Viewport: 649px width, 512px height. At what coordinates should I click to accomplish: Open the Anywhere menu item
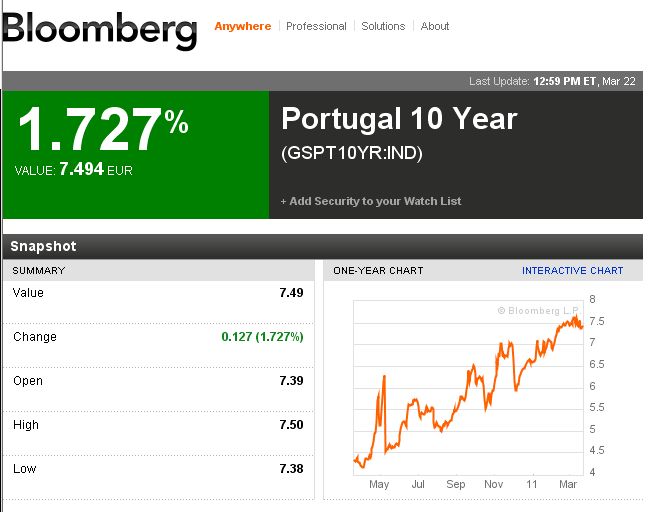(243, 26)
